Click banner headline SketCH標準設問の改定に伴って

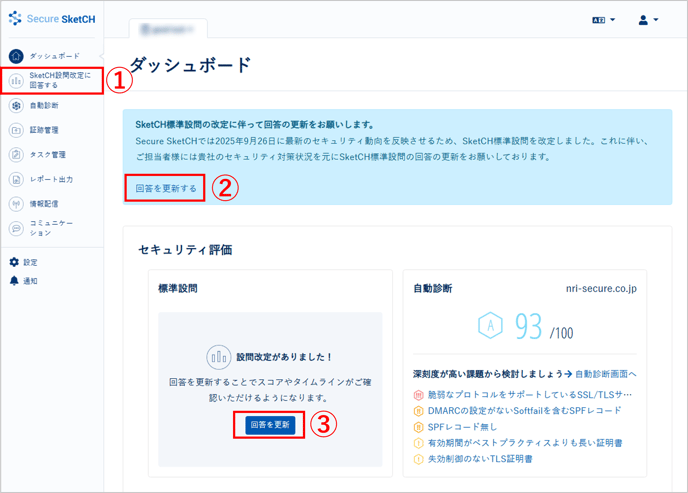(255, 125)
